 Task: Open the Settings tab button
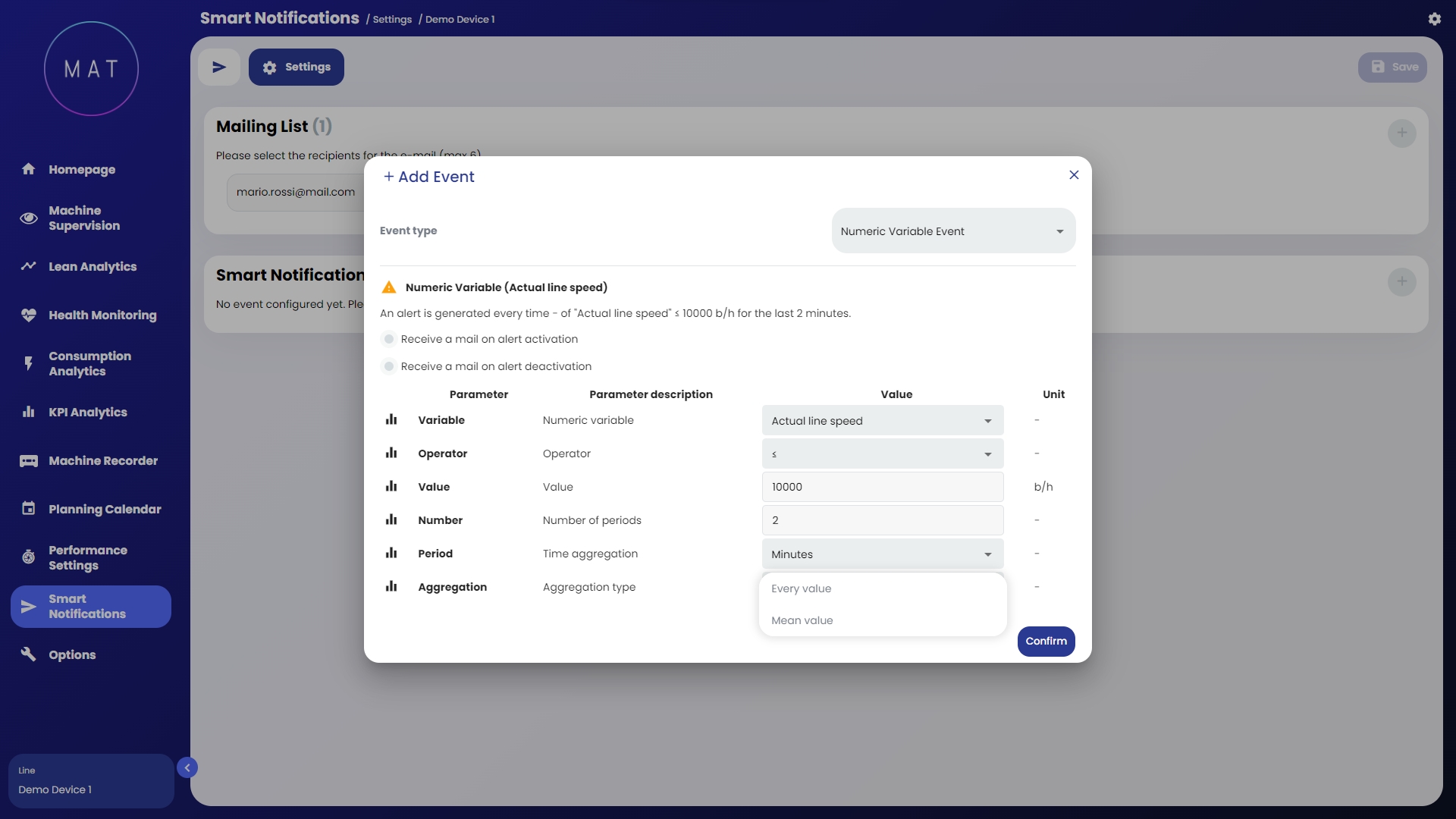[x=297, y=67]
